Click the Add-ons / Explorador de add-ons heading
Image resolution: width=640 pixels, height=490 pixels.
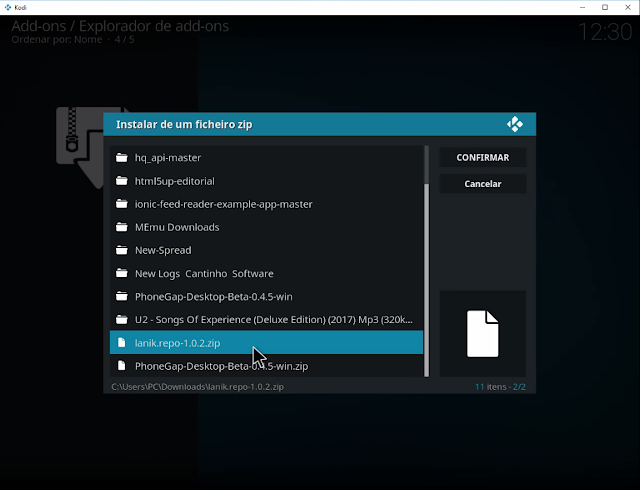click(x=120, y=26)
